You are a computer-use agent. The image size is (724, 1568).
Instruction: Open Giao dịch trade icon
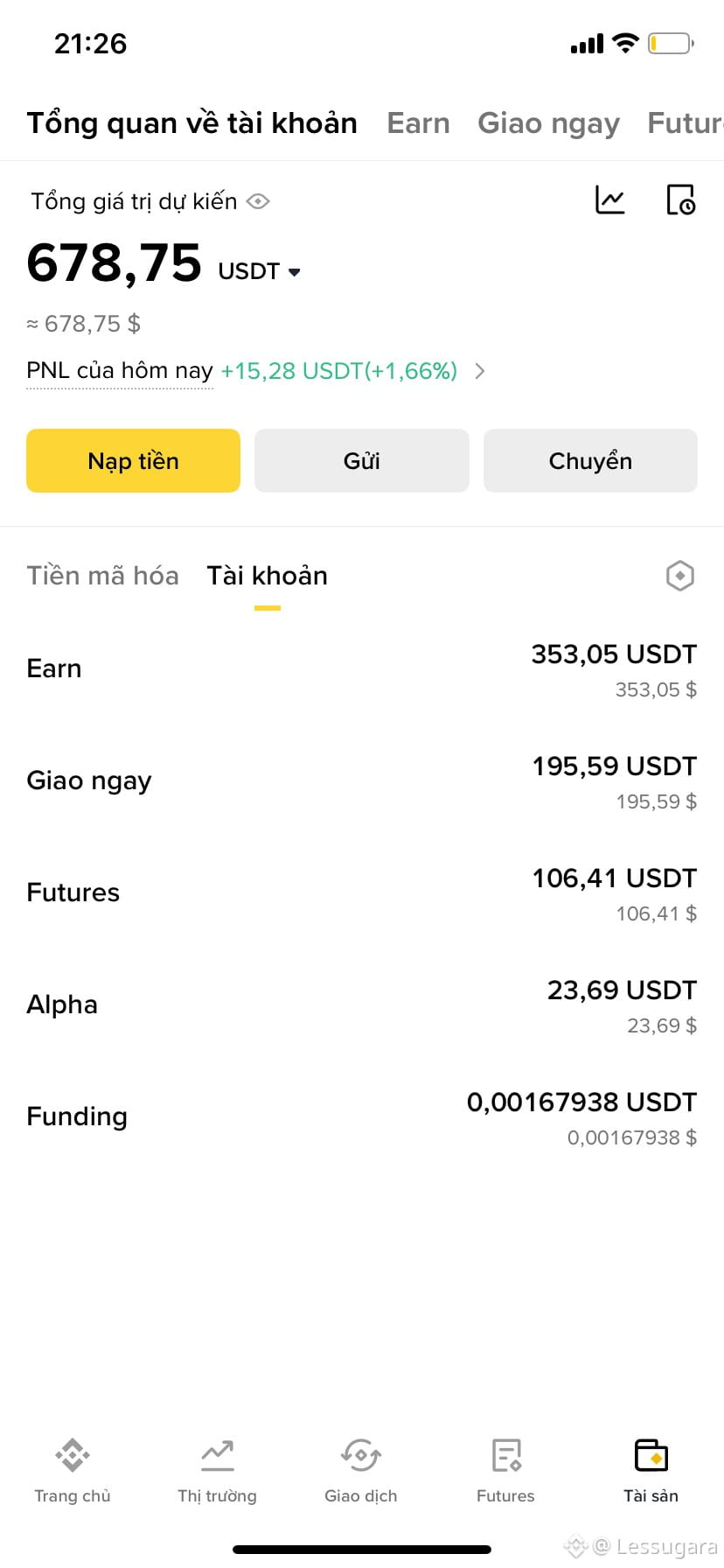(x=361, y=1456)
